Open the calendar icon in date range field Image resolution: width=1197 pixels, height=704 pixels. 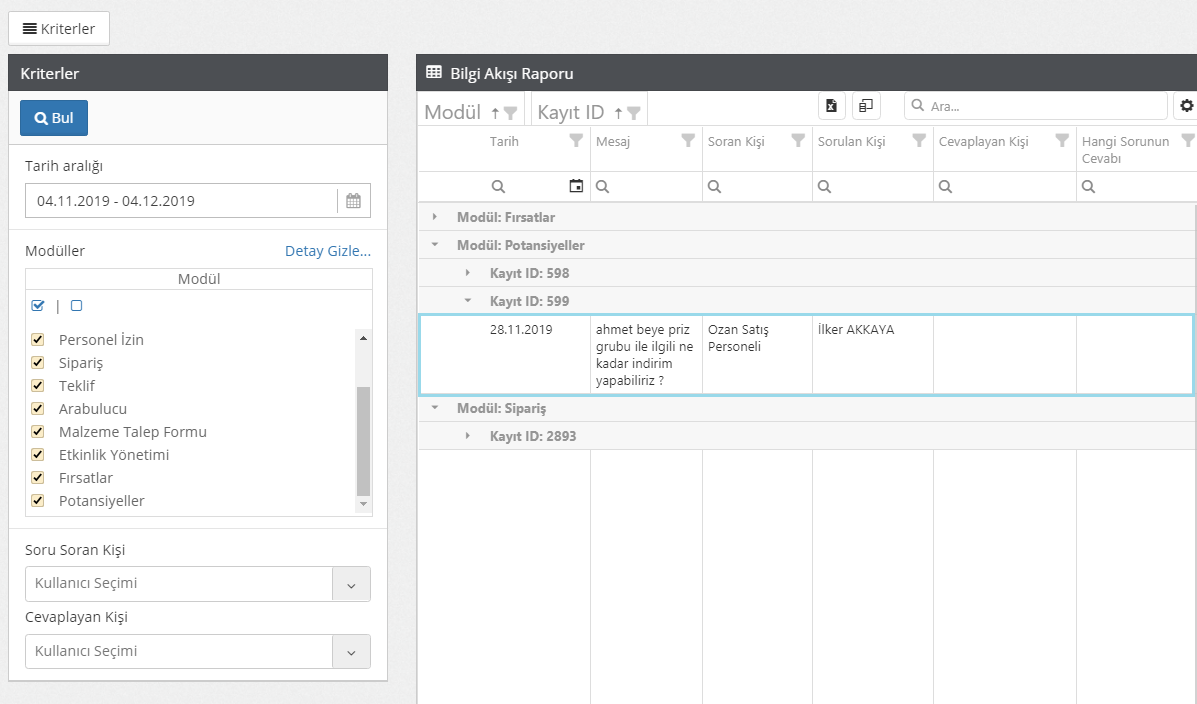point(353,201)
